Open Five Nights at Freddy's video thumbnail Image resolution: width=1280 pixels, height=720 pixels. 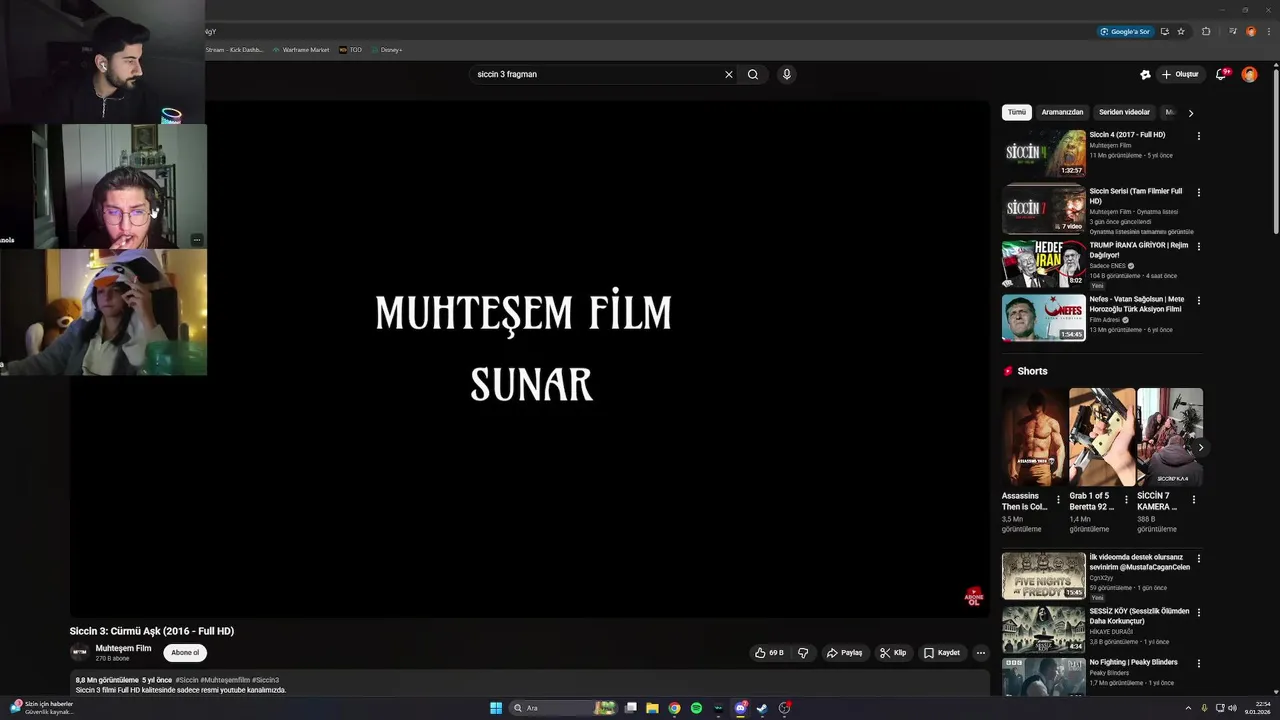click(1044, 576)
